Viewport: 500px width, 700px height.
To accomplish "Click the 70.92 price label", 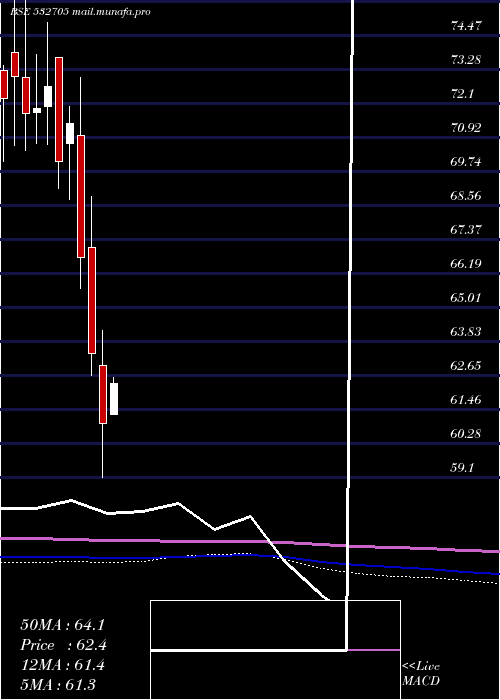I will pyautogui.click(x=466, y=128).
